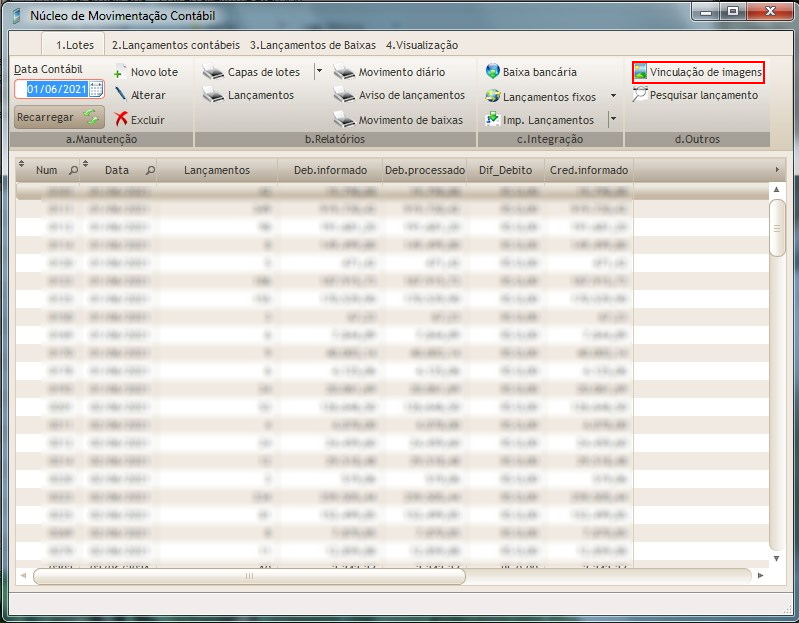Click the Data Contábil date field
This screenshot has width=799, height=623.
(x=56, y=89)
